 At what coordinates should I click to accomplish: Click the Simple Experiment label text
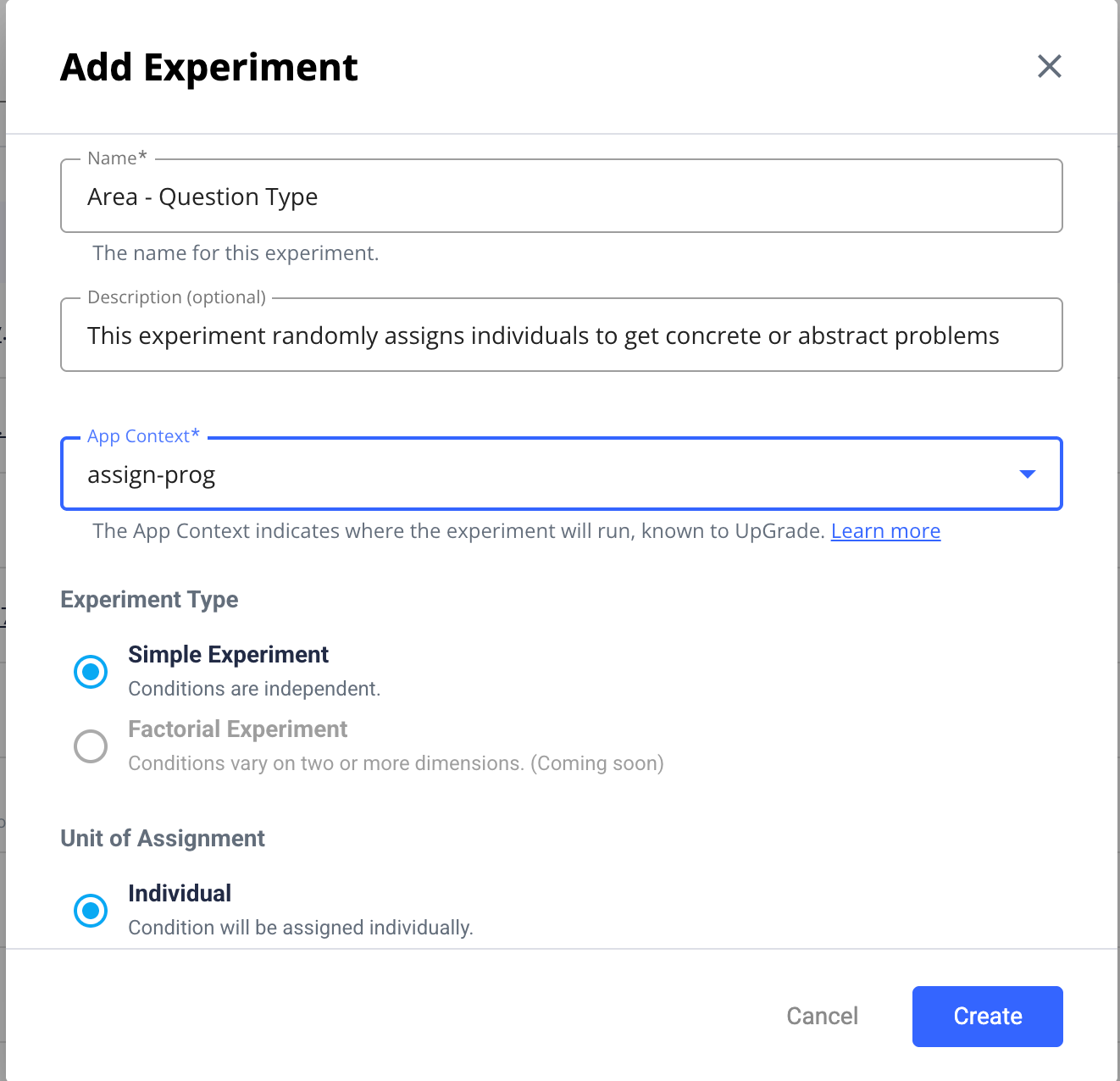point(228,655)
